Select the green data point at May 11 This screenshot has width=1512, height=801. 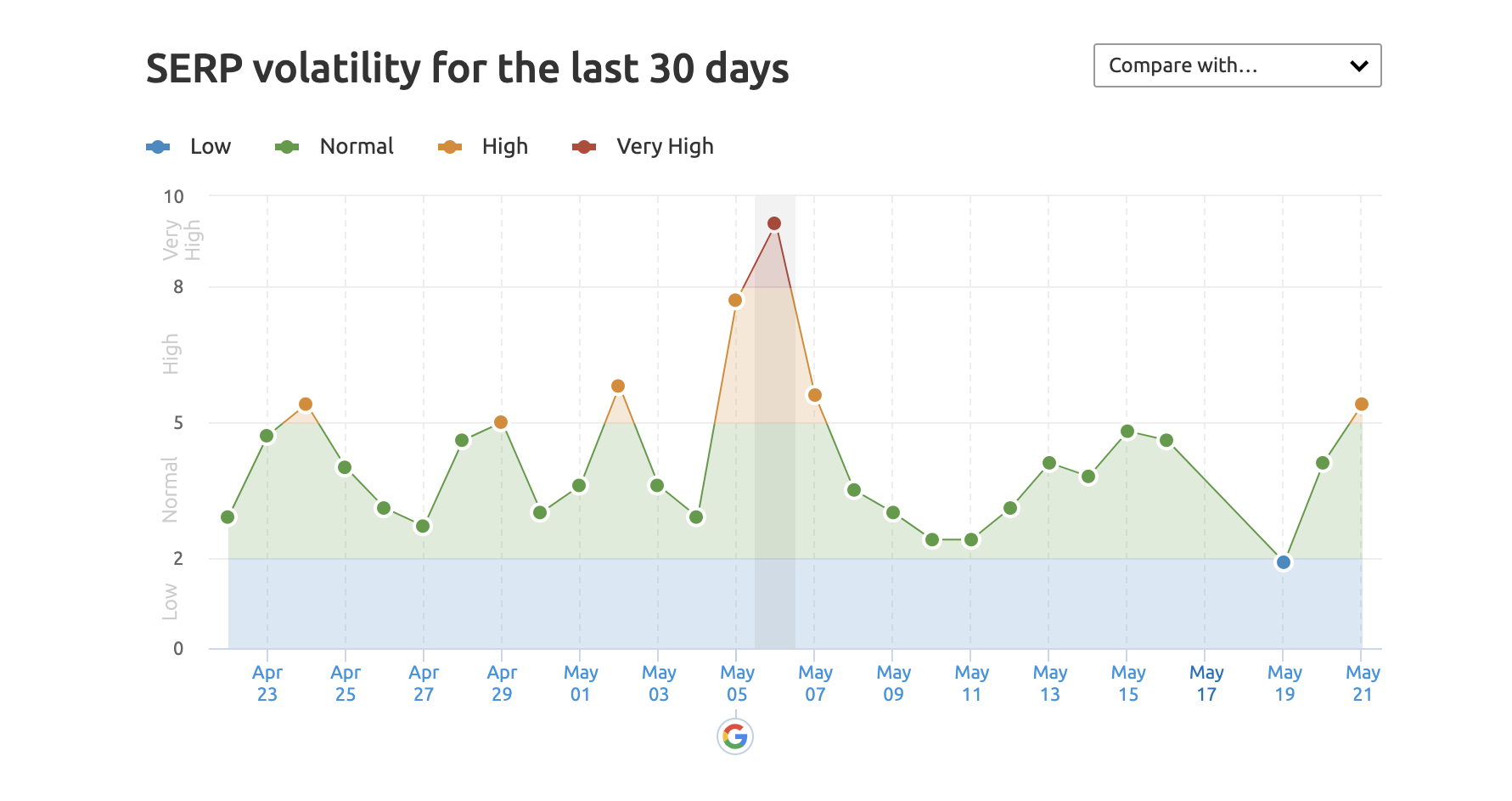[971, 539]
